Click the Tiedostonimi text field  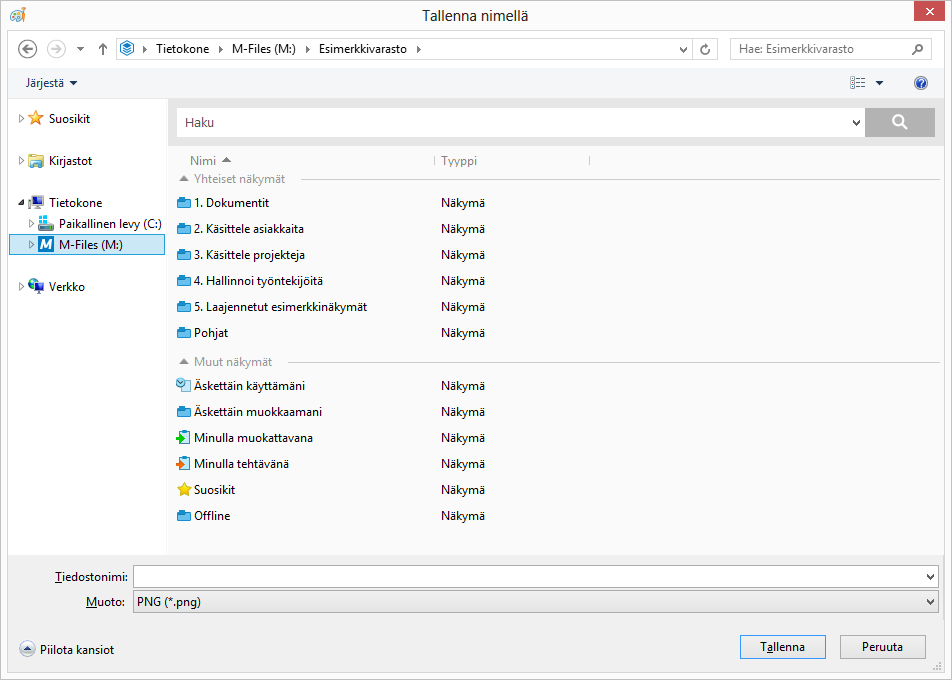pyautogui.click(x=530, y=577)
